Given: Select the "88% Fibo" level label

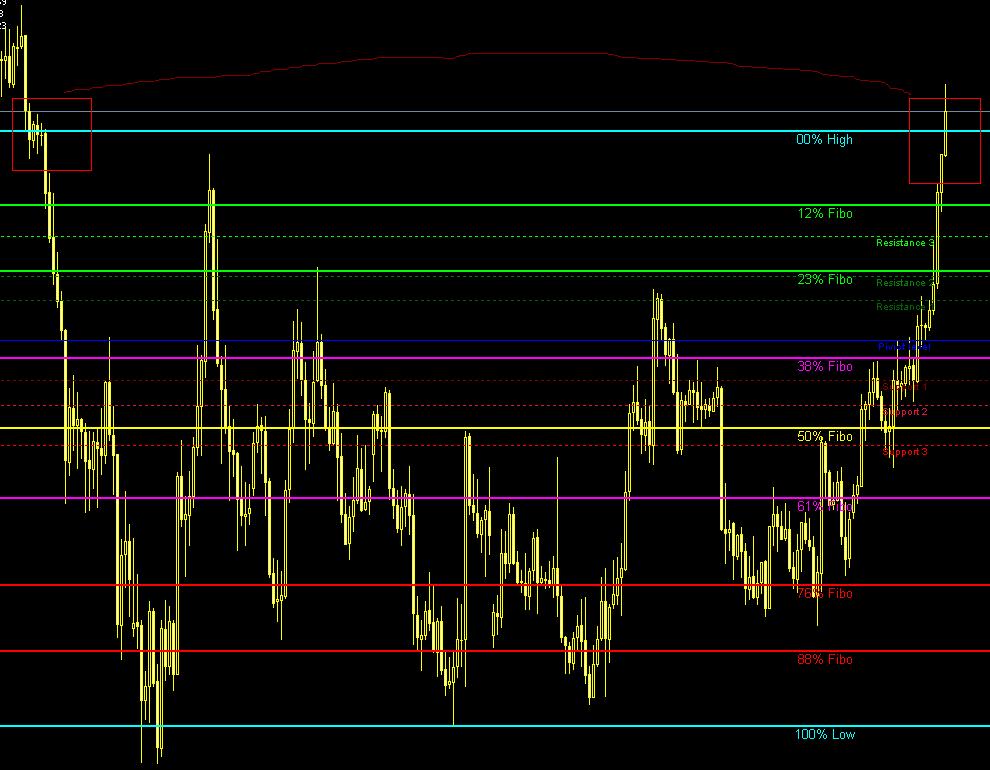Looking at the screenshot, I should coord(824,660).
